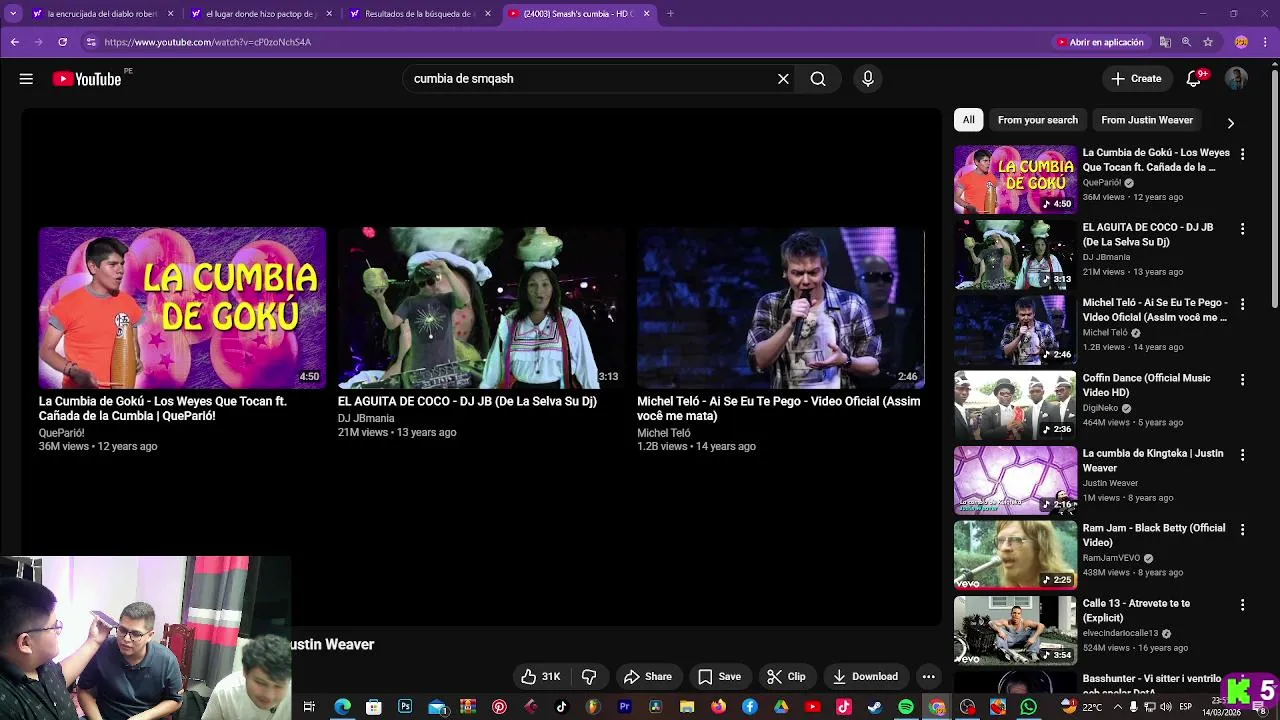
Task: Open options for Michel Teló sidebar video
Action: 1243,304
